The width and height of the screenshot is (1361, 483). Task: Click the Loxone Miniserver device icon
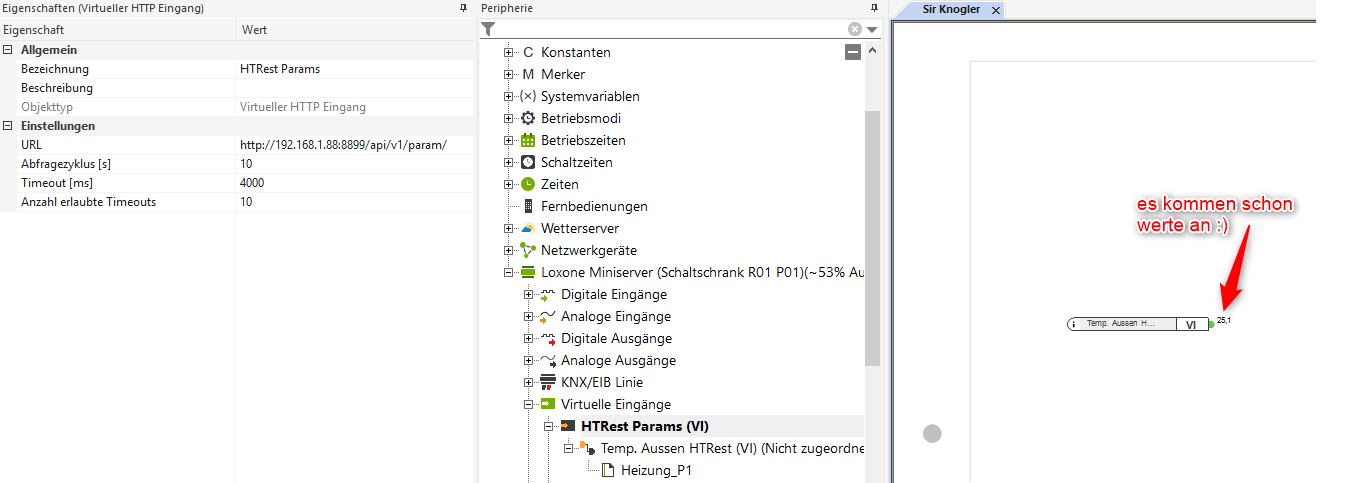point(528,272)
